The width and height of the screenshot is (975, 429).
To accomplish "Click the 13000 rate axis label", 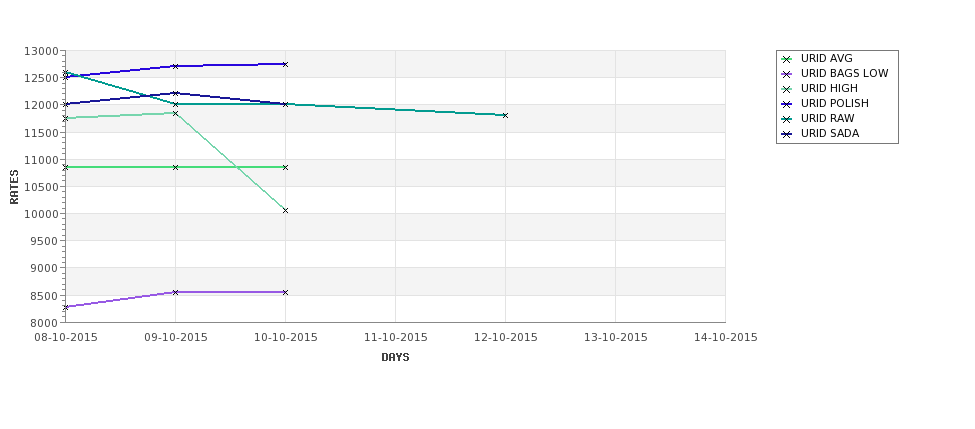I will coord(42,51).
